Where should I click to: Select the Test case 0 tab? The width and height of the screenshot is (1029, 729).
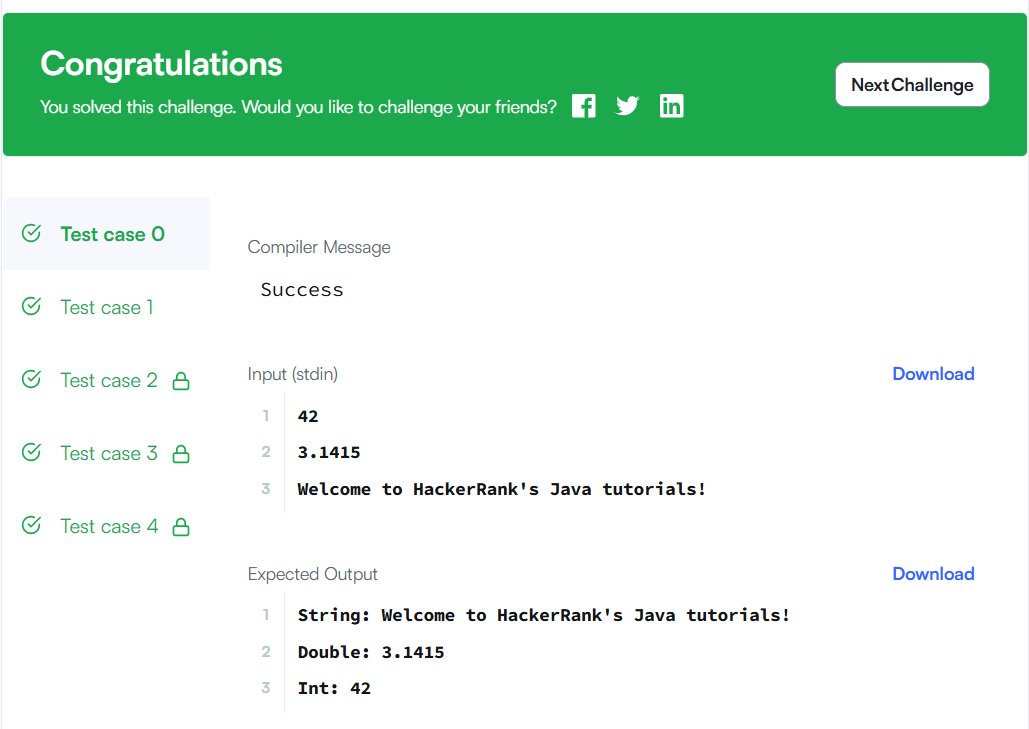click(x=107, y=234)
